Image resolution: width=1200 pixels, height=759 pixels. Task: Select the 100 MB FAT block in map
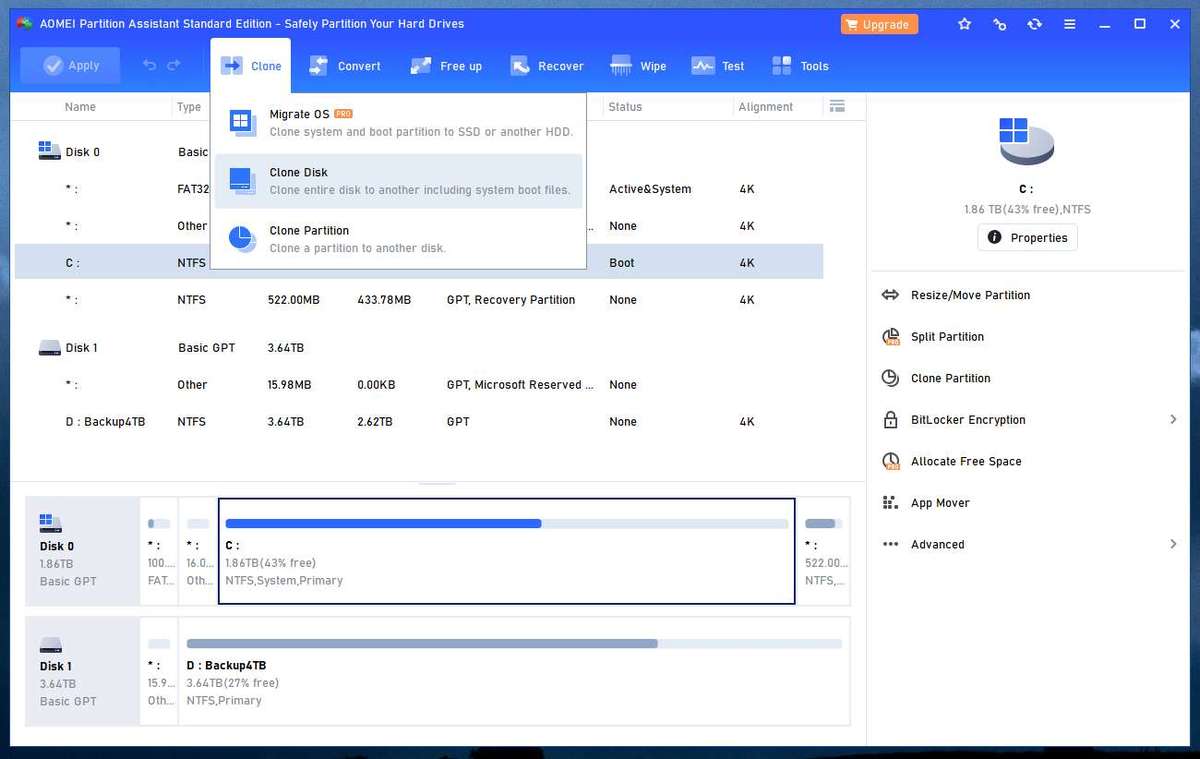tap(159, 551)
